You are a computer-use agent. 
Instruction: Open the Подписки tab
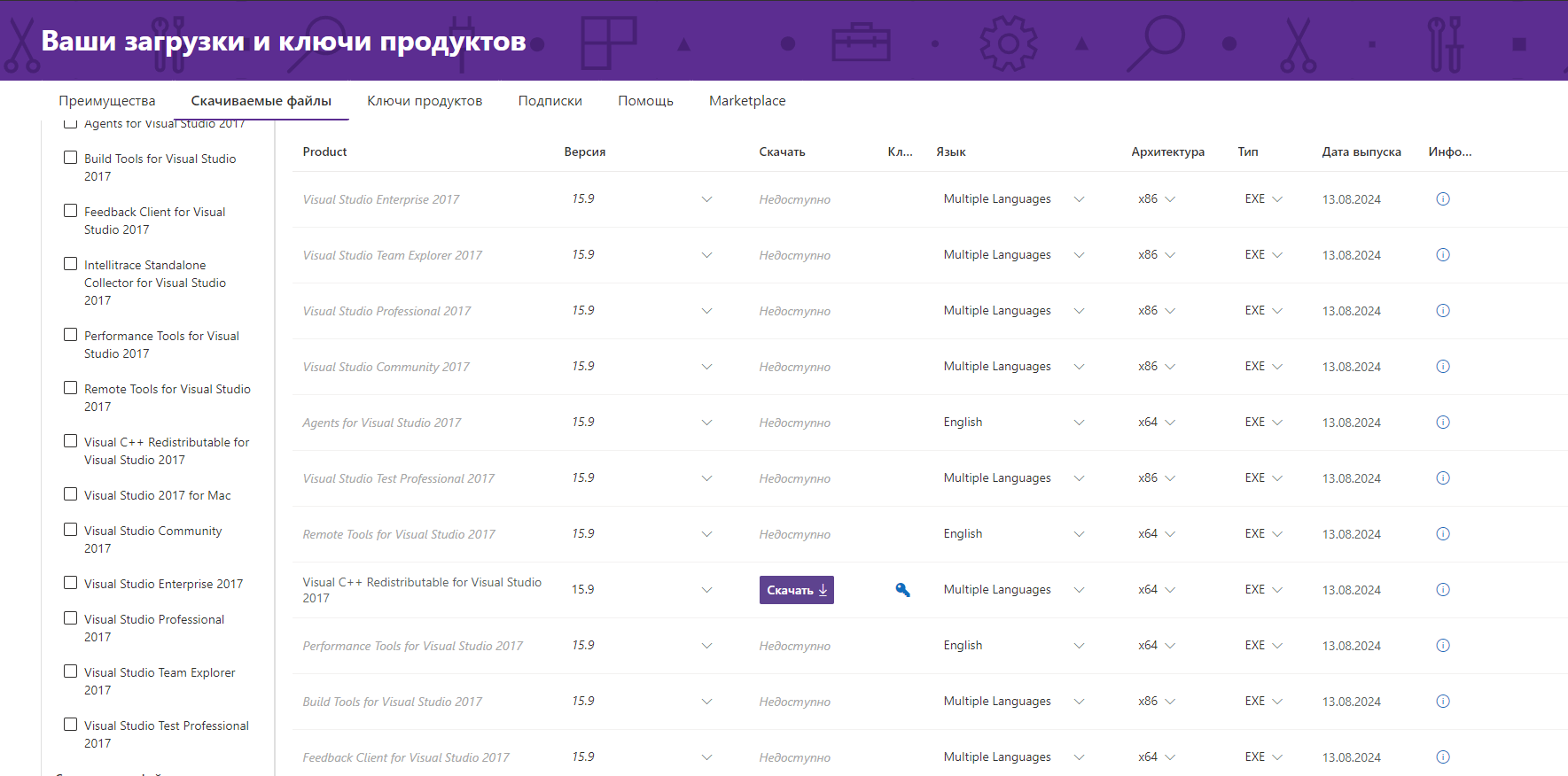(550, 101)
